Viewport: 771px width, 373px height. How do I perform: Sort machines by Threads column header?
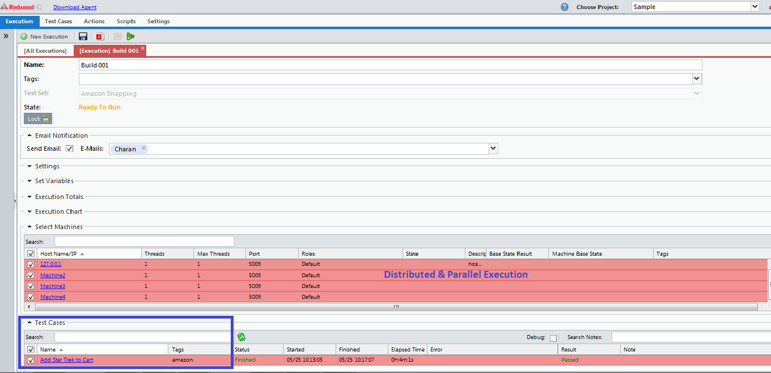coord(168,254)
